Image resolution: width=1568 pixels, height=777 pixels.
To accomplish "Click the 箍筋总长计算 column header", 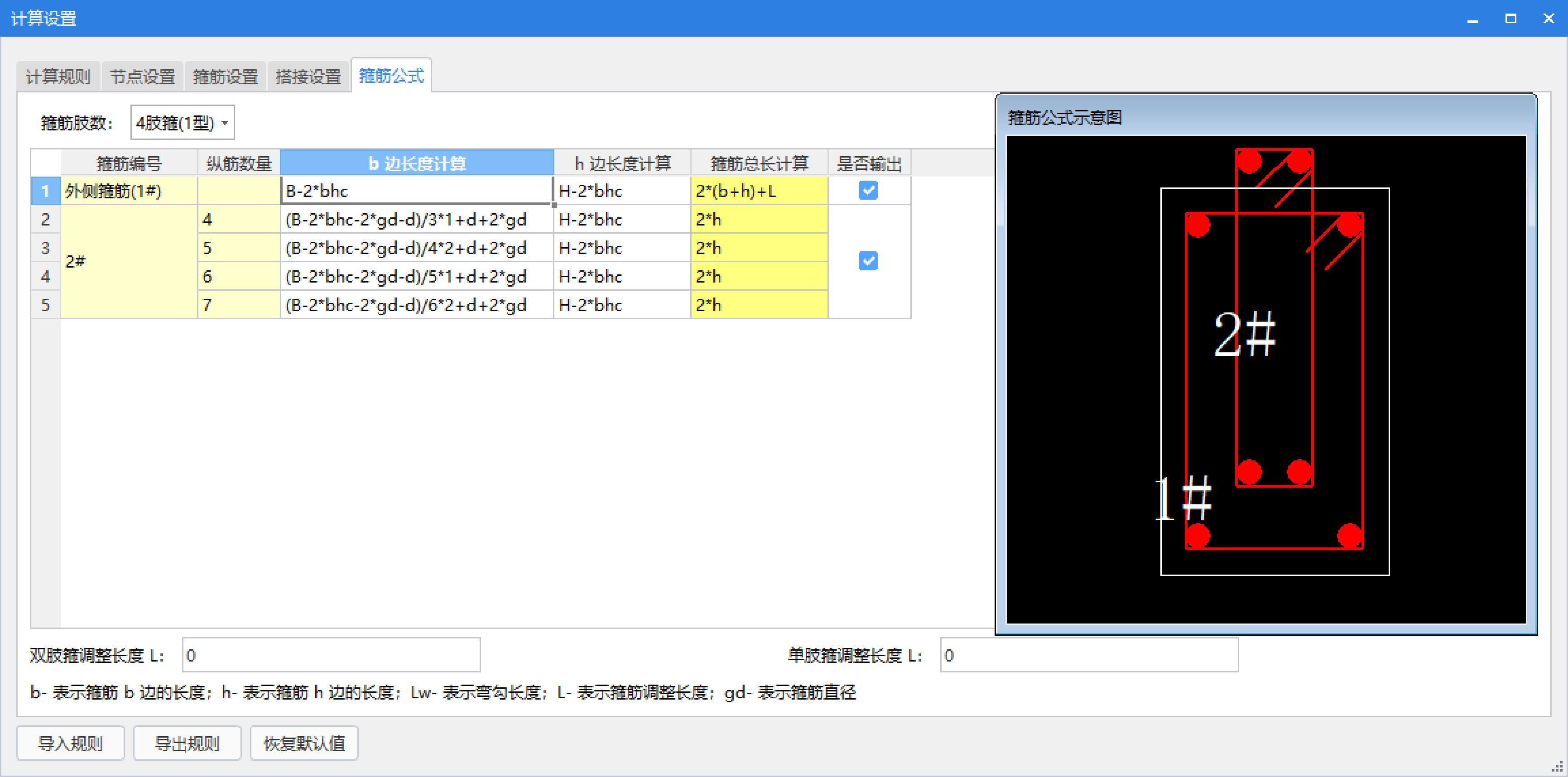I will pyautogui.click(x=759, y=163).
